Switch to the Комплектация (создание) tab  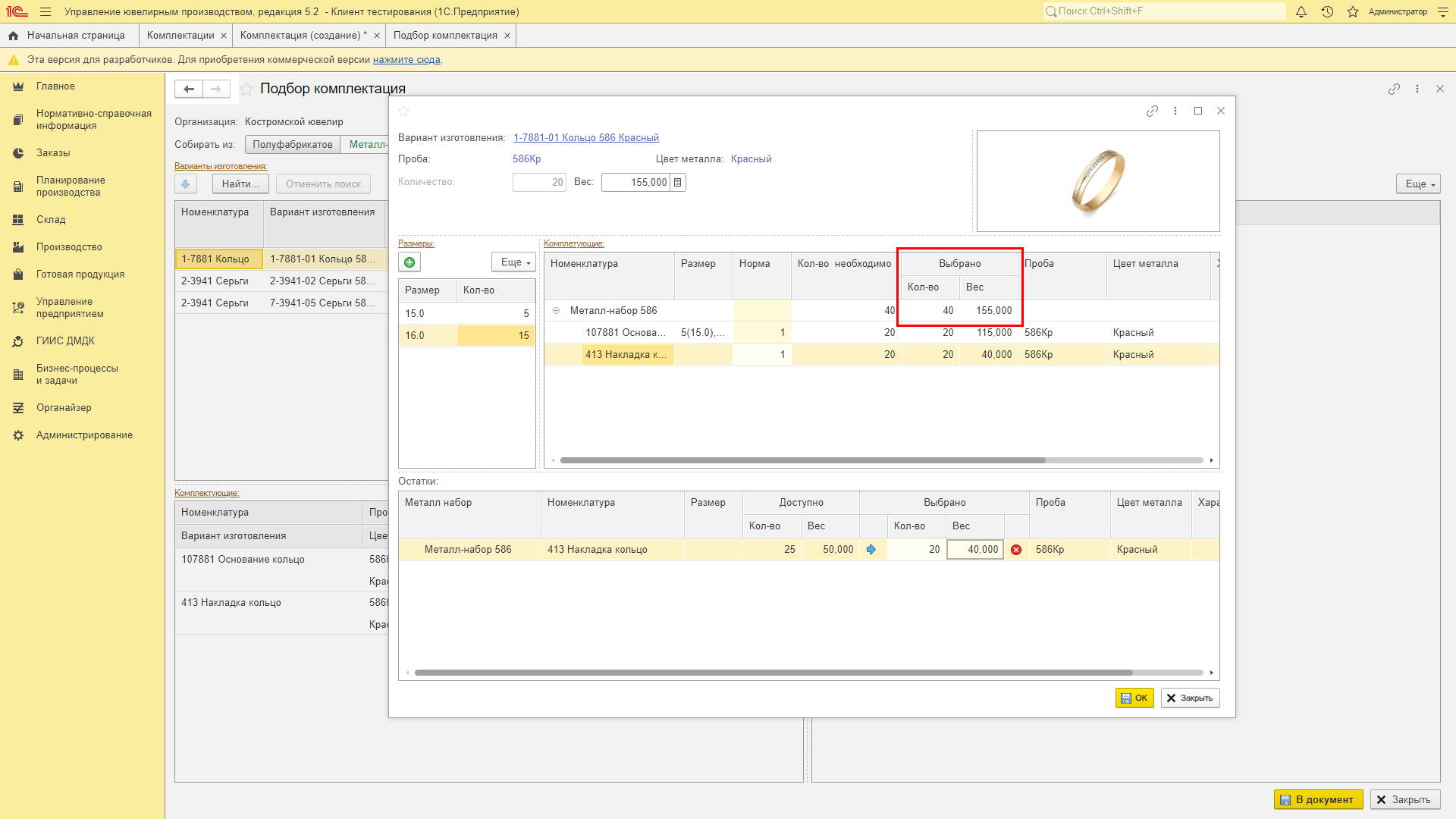pos(303,36)
